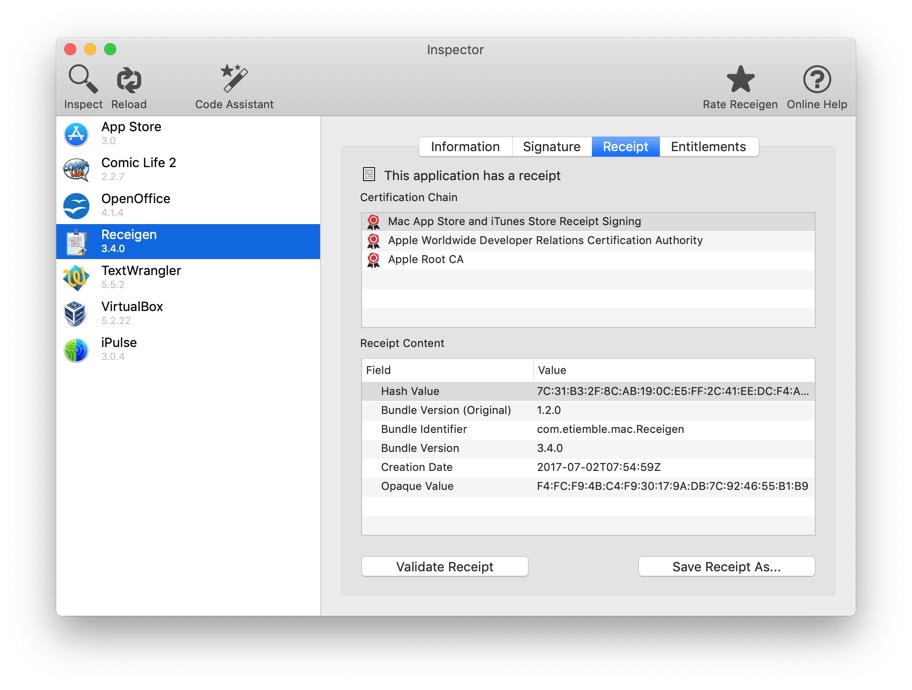This screenshot has width=912, height=690.
Task: Select Apple Worldwide Developer Relations certificate row
Action: (545, 241)
